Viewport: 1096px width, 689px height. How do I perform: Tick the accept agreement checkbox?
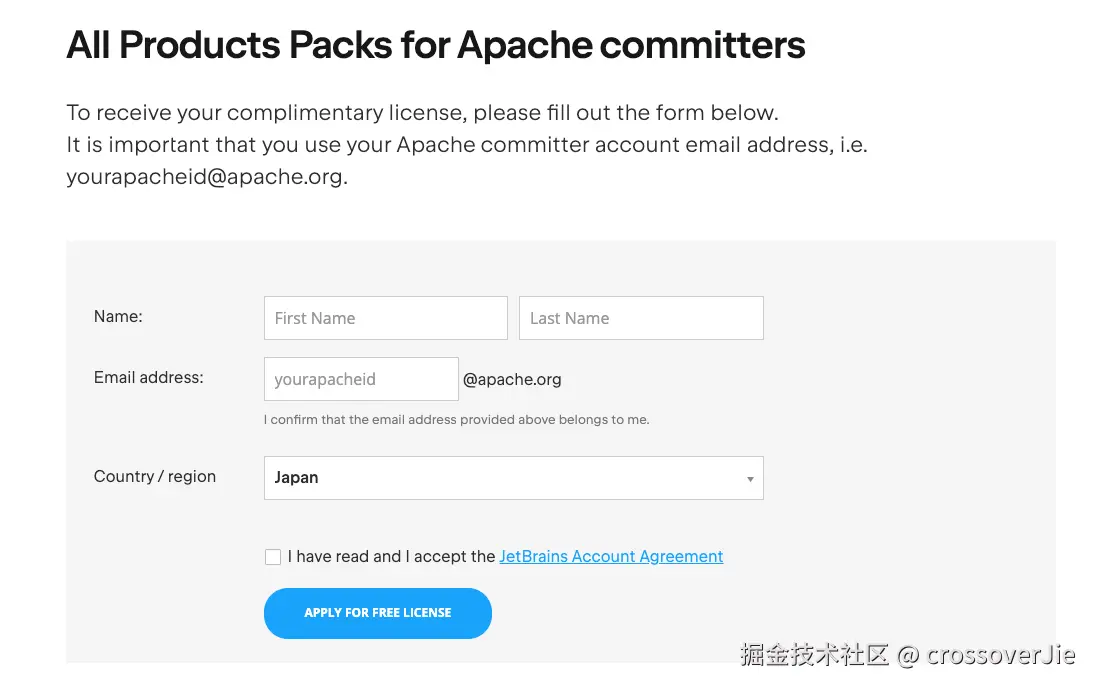[x=273, y=557]
